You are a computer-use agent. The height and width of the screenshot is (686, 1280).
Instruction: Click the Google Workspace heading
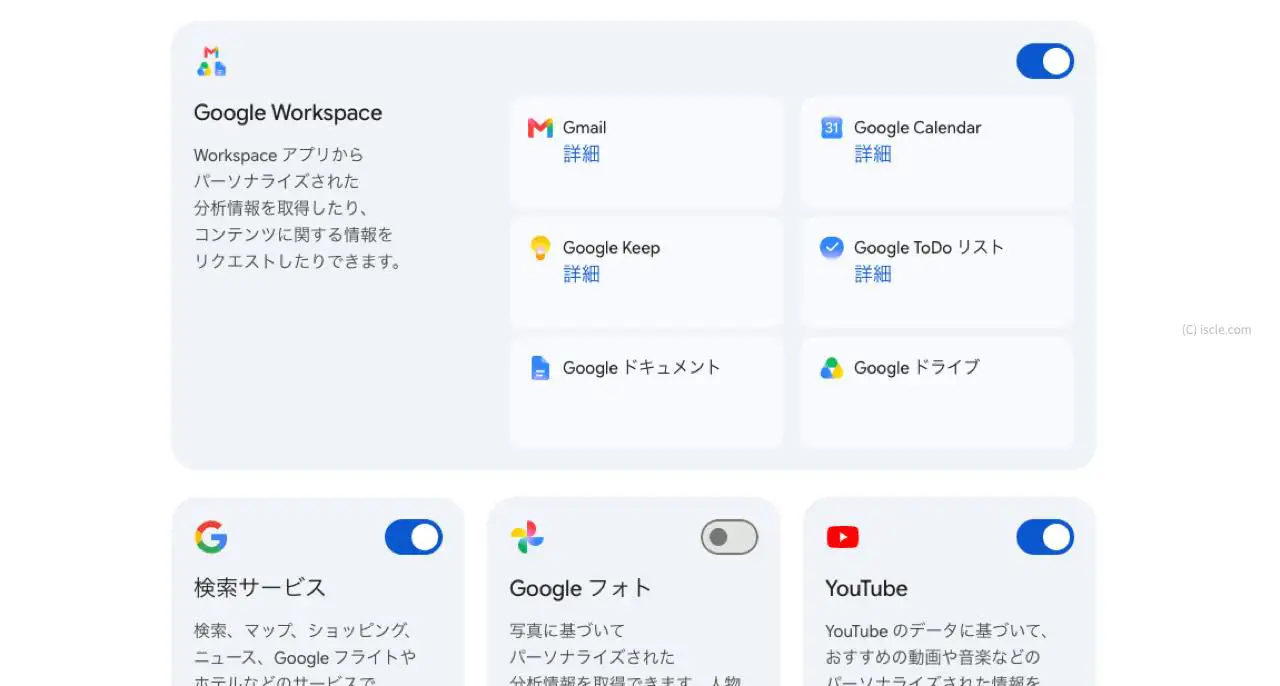point(288,113)
